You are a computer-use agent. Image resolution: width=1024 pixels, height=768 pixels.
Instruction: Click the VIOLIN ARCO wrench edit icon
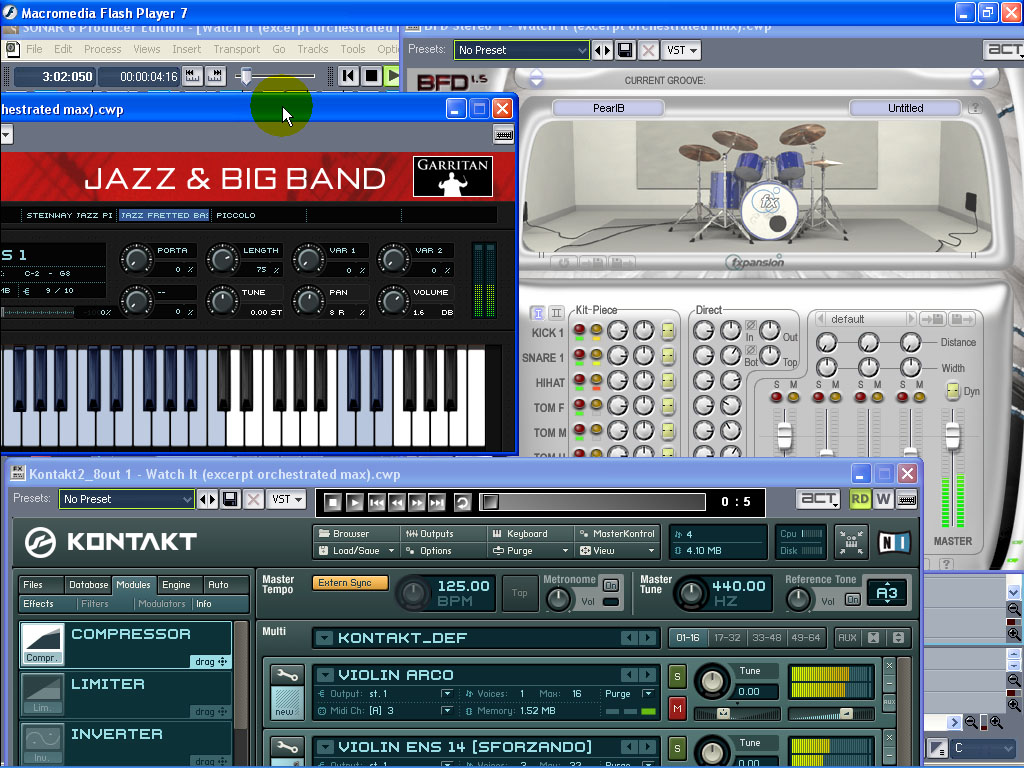pos(287,675)
